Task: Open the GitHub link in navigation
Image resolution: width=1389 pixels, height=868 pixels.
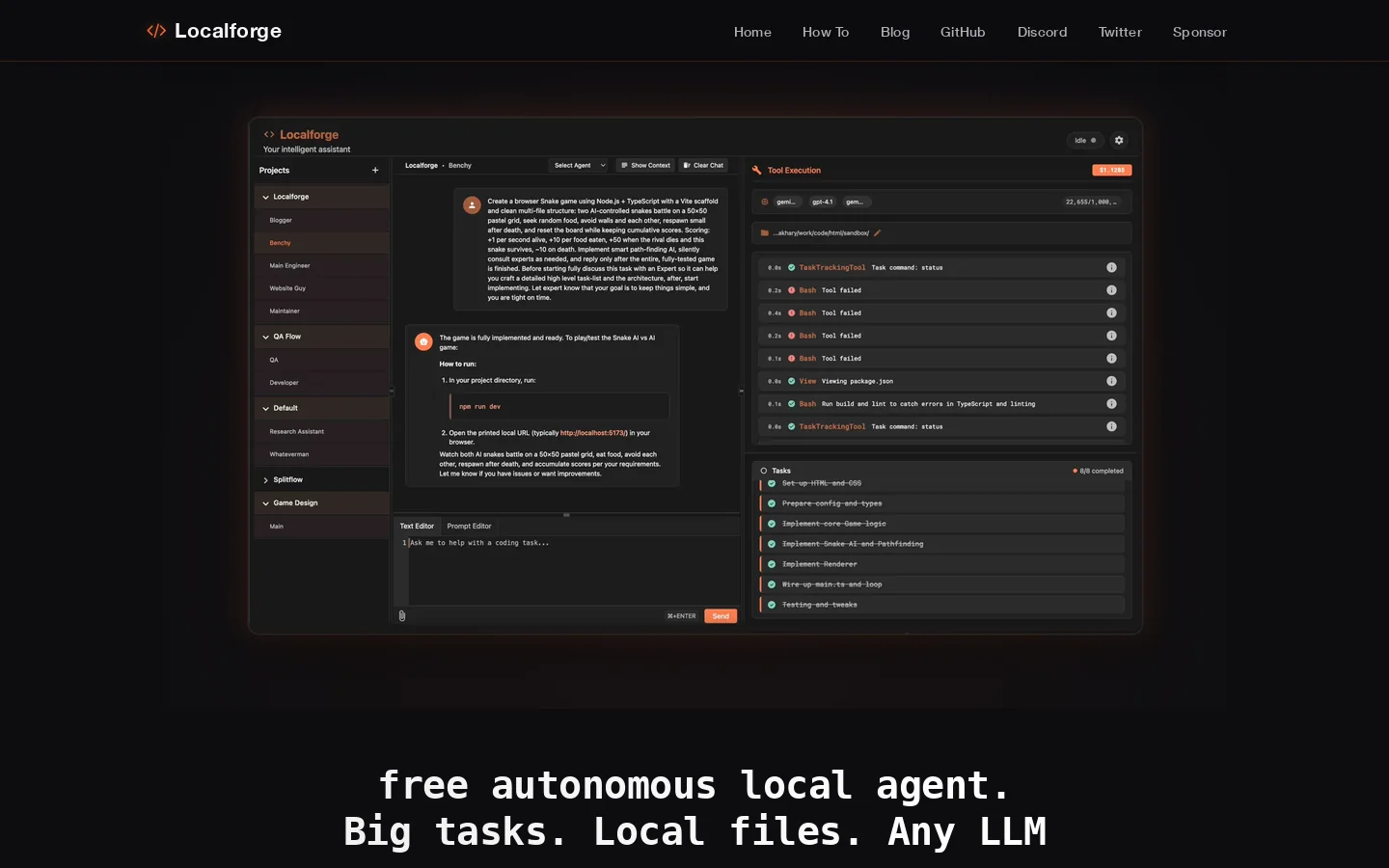Action: [963, 32]
